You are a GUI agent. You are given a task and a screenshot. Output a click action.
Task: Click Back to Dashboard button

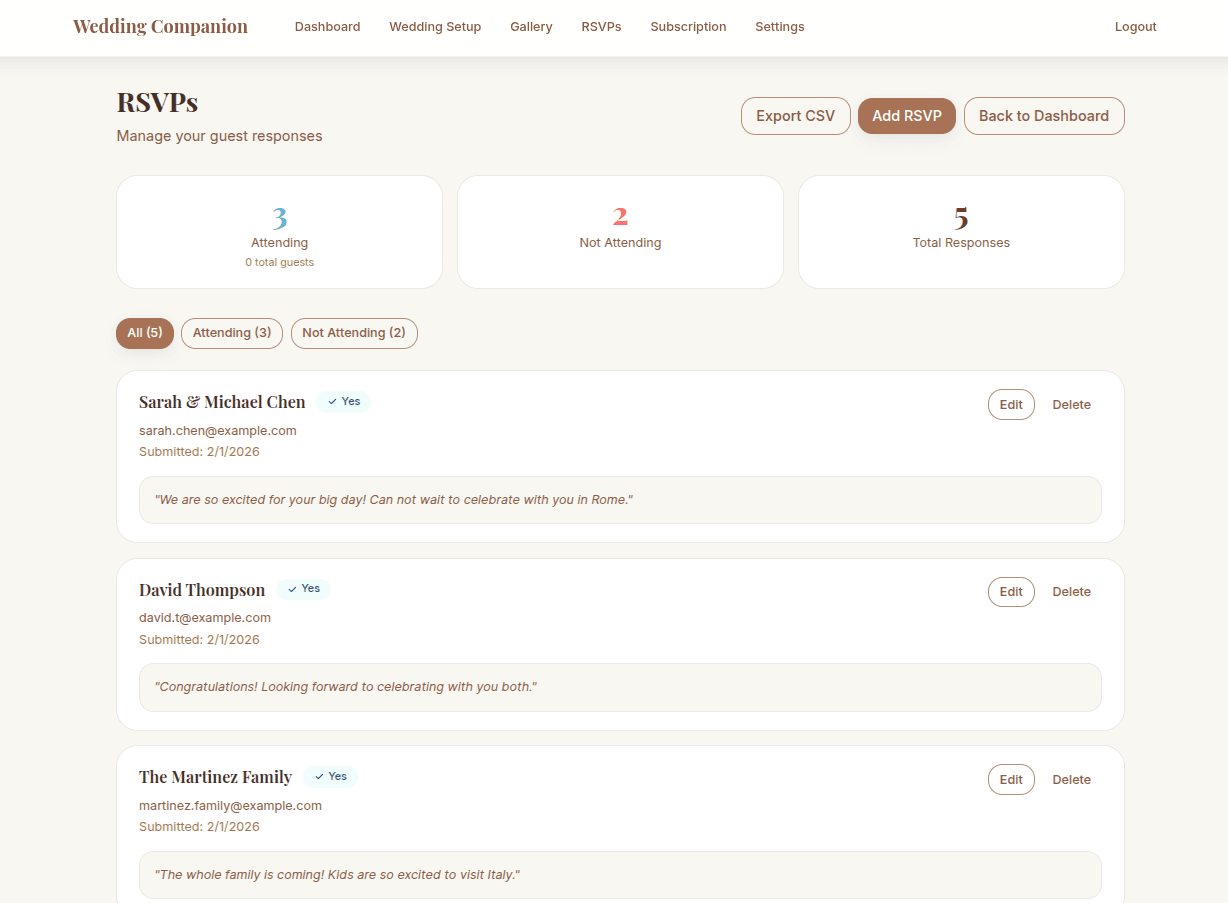[1043, 116]
